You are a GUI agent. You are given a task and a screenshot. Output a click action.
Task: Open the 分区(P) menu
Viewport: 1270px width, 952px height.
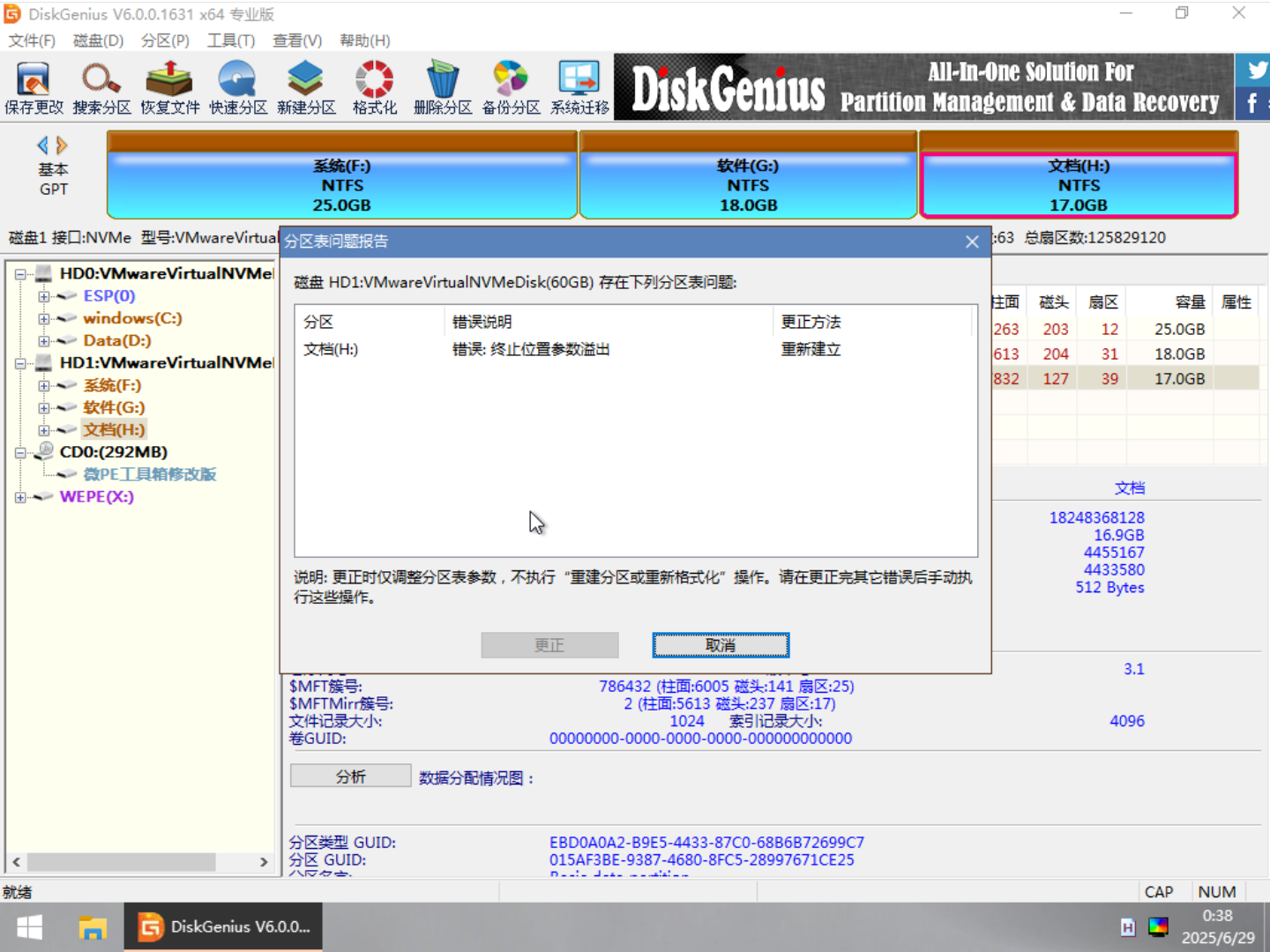pyautogui.click(x=164, y=40)
